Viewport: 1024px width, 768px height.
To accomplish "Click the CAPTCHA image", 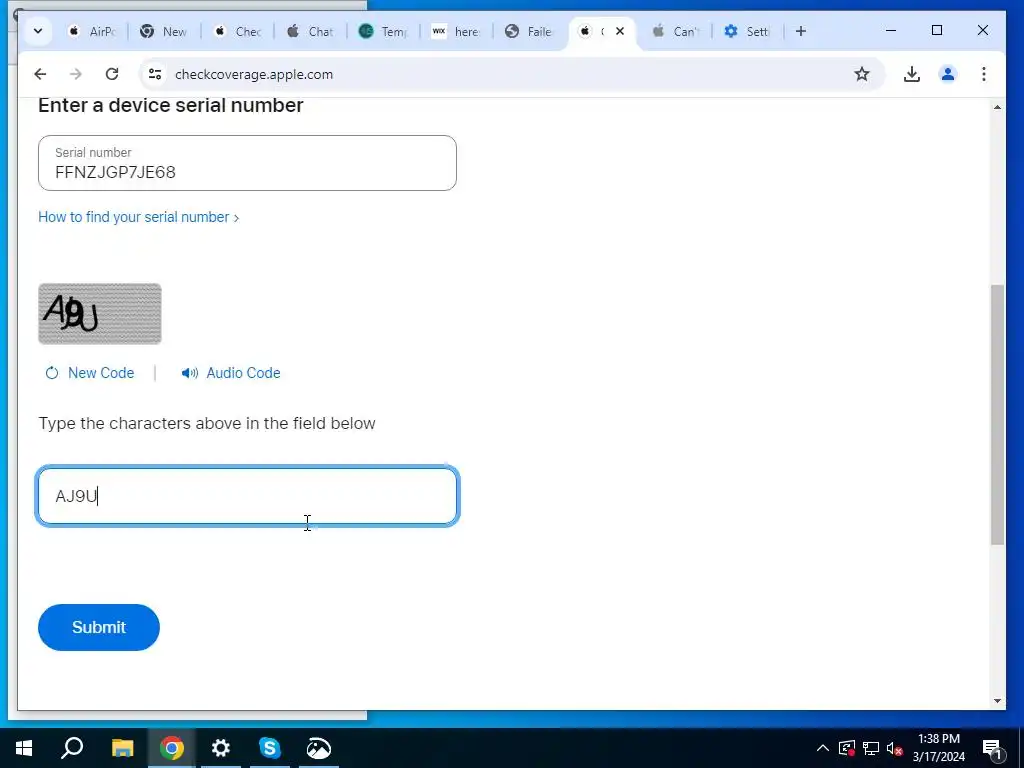I will pos(100,313).
